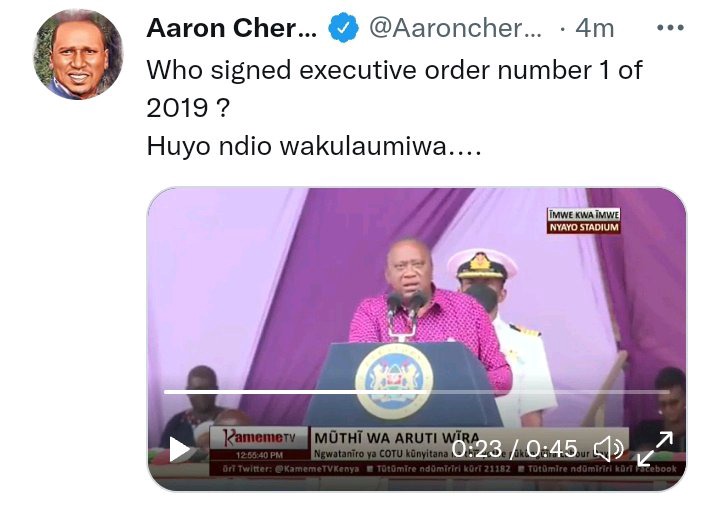The width and height of the screenshot is (720, 513).
Task: Open the tweet via the 4m timestamp
Action: pos(595,28)
